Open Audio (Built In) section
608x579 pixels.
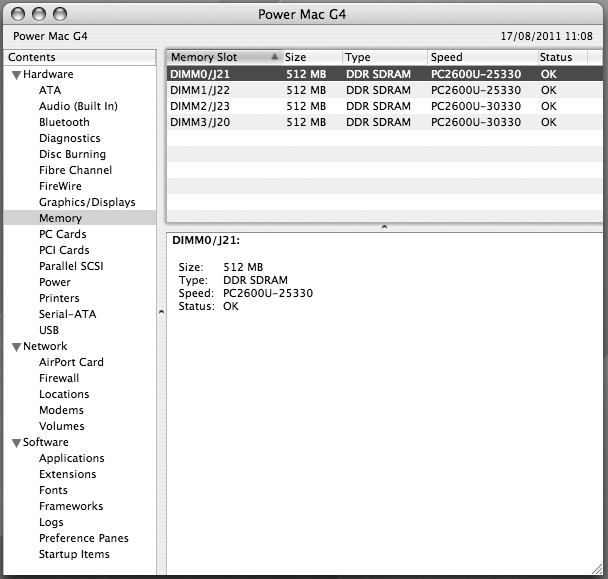click(78, 106)
